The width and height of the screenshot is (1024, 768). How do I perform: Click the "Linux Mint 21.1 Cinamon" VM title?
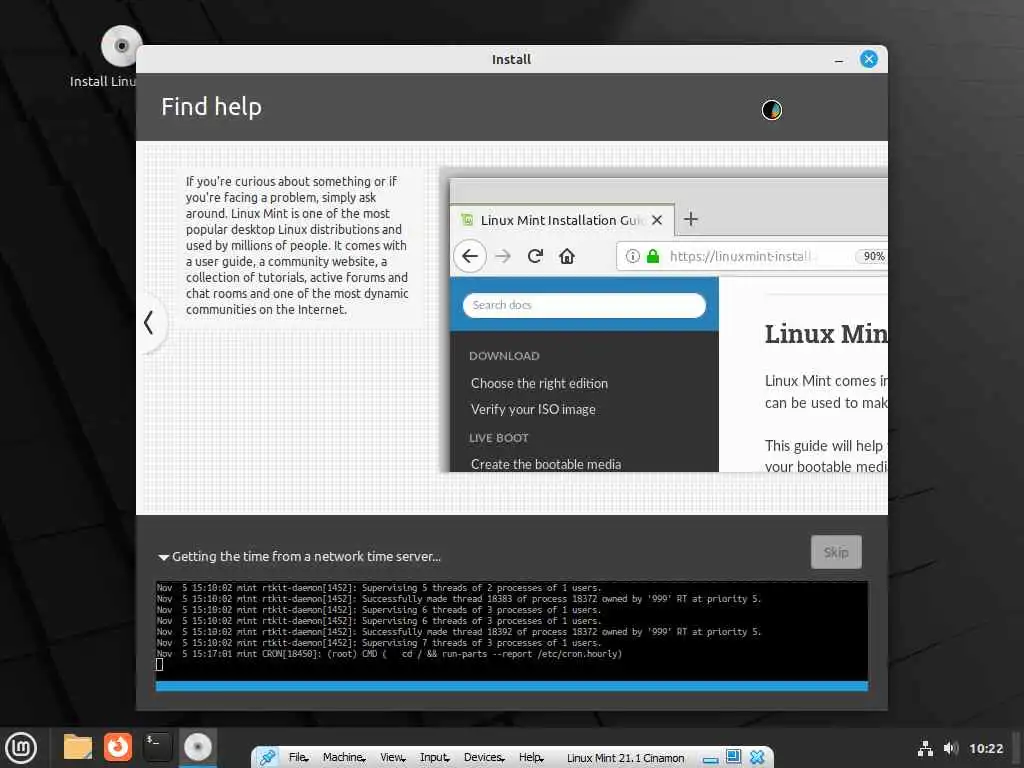[625, 758]
